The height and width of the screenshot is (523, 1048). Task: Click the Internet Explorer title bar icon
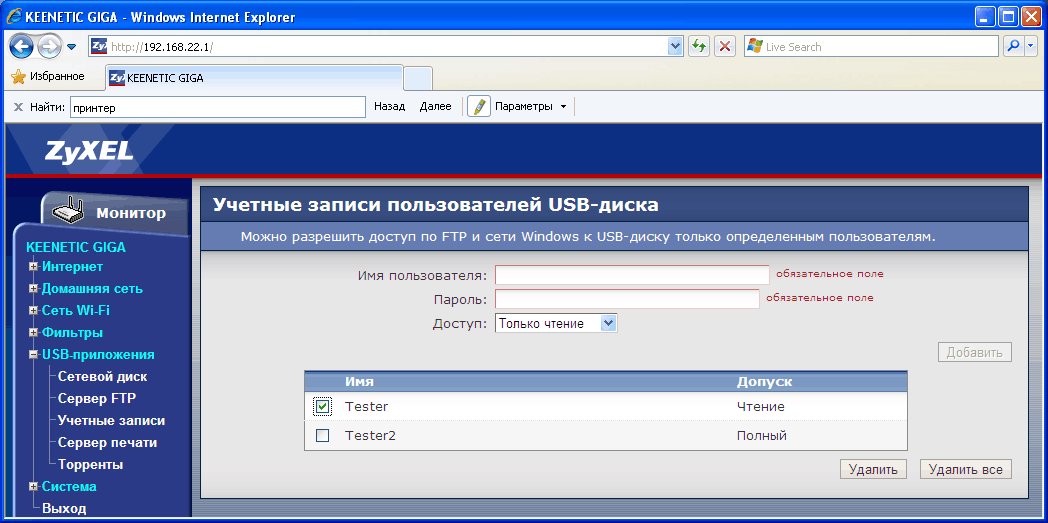(x=13, y=17)
